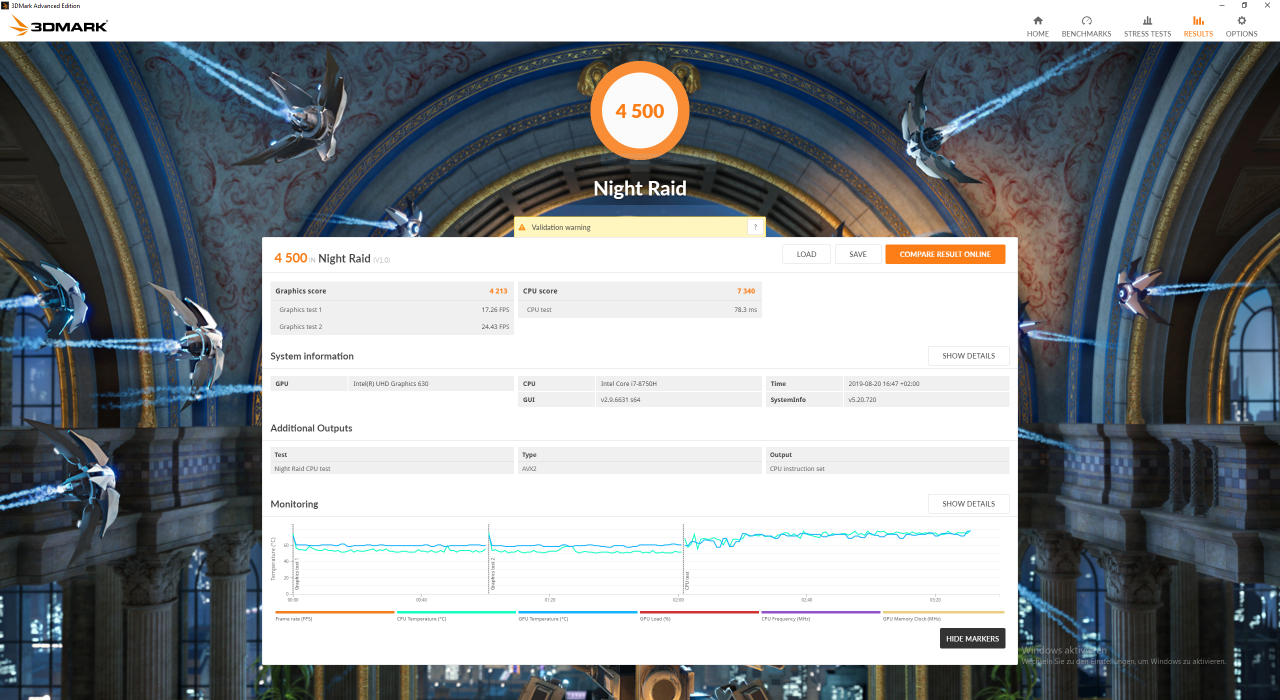Select the Graphics test 1 row

pyautogui.click(x=392, y=310)
